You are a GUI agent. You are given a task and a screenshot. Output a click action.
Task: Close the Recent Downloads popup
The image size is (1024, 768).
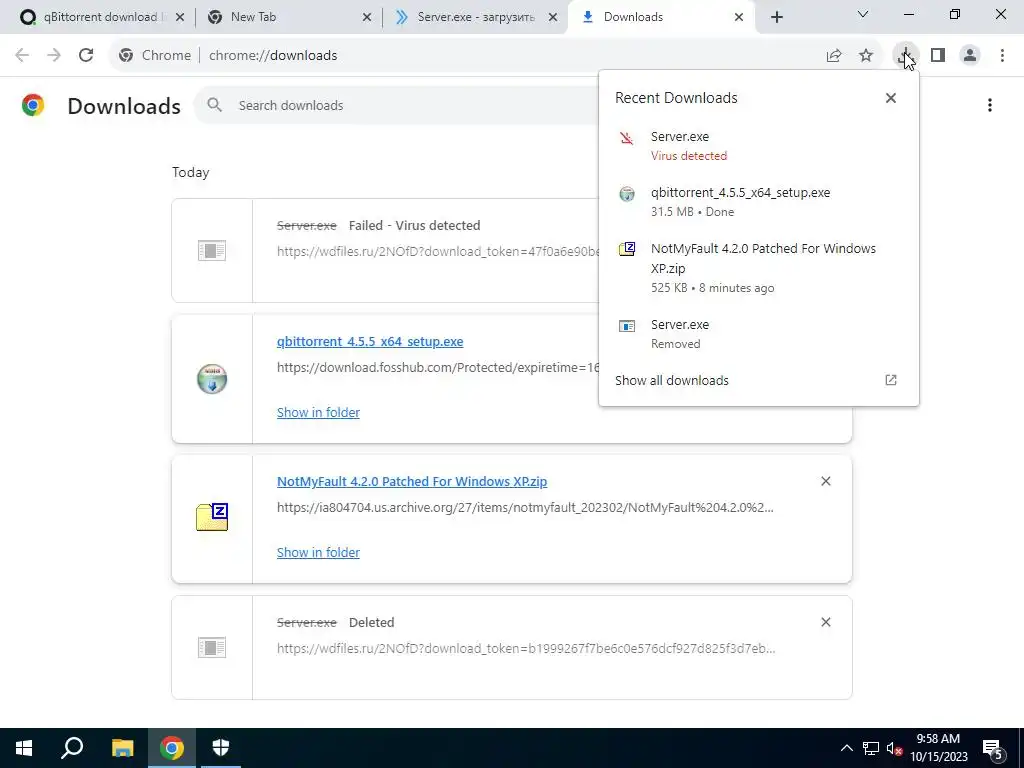[x=891, y=98]
